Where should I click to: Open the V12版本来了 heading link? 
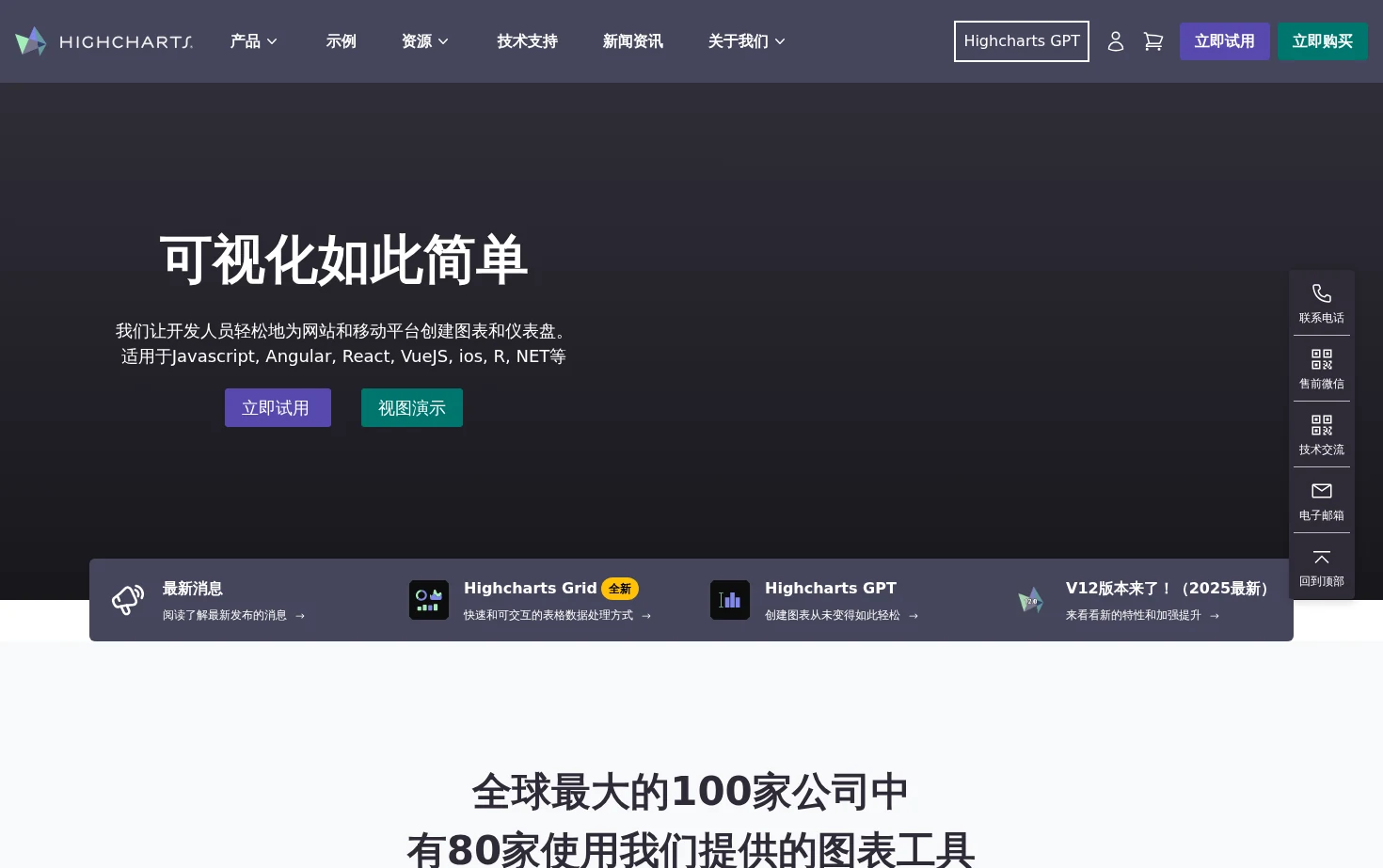click(1170, 589)
